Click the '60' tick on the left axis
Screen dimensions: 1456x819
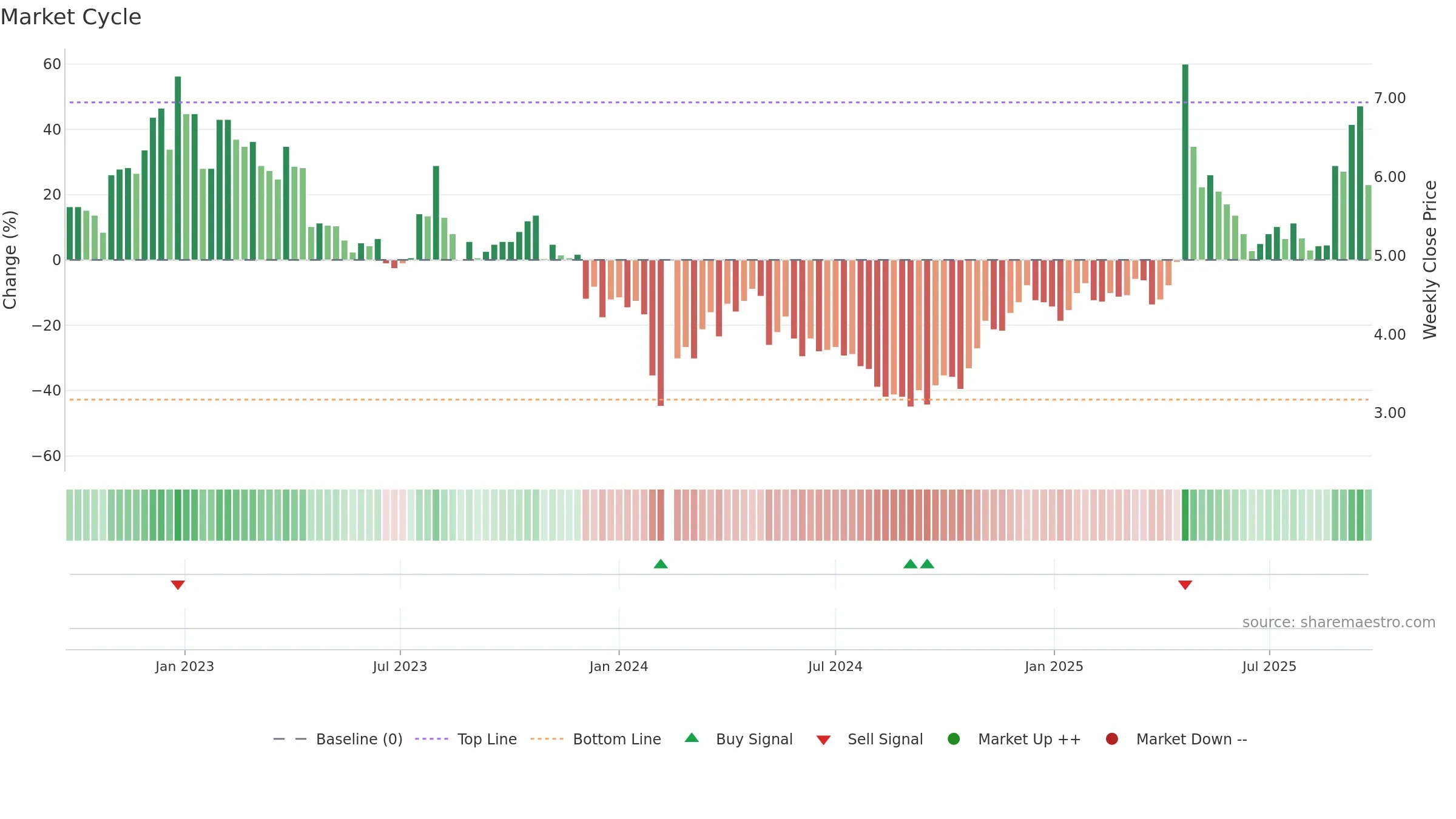pyautogui.click(x=52, y=64)
